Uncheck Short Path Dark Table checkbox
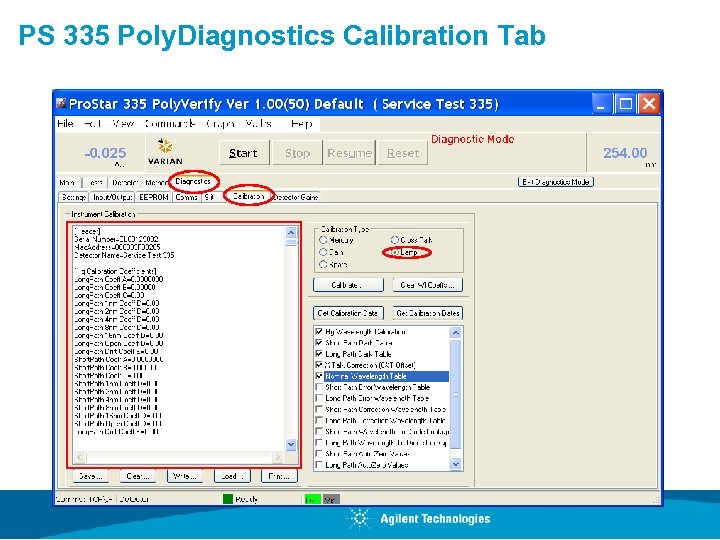 (x=319, y=343)
